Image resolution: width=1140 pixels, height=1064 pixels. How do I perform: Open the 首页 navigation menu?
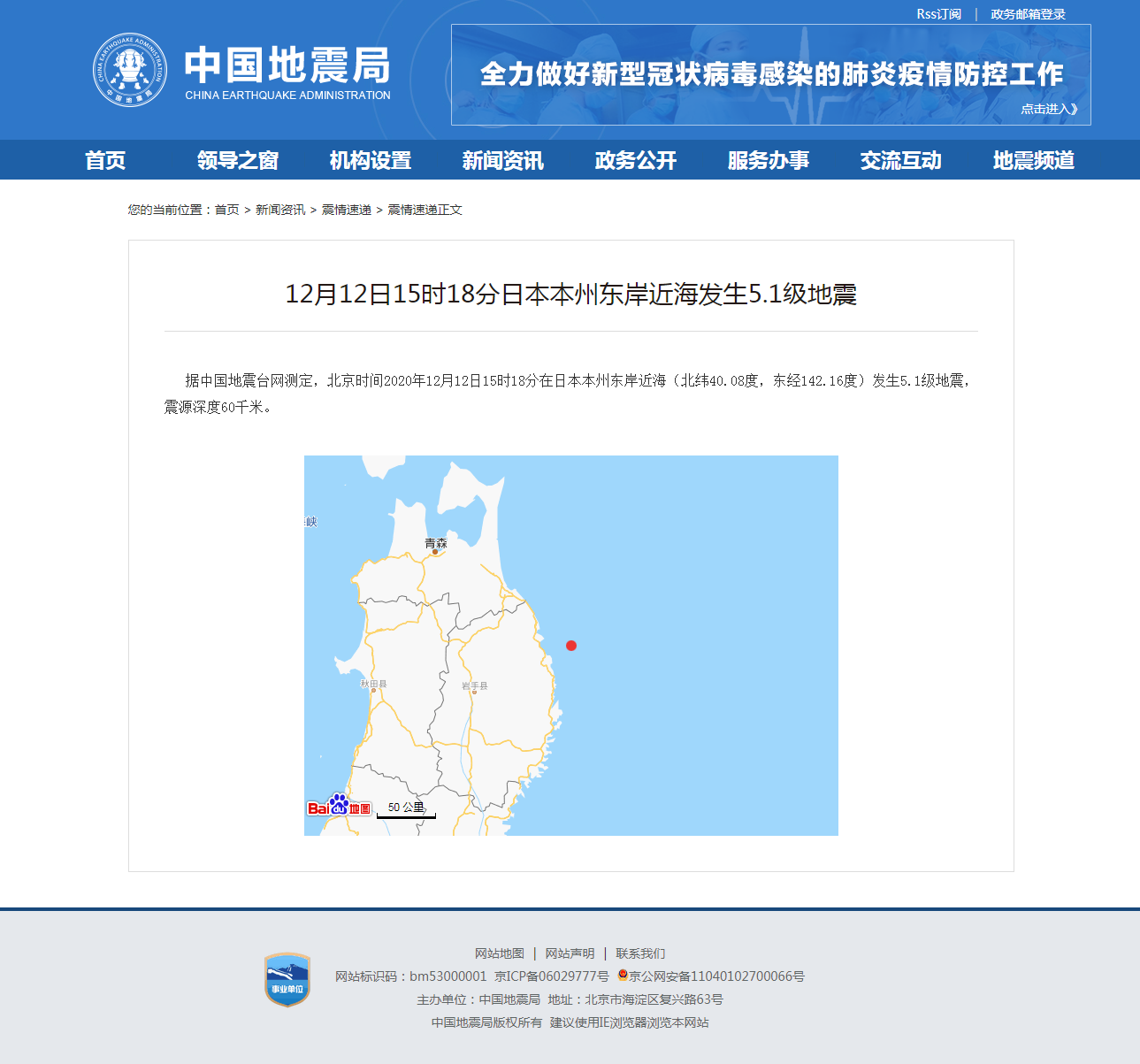pos(106,160)
